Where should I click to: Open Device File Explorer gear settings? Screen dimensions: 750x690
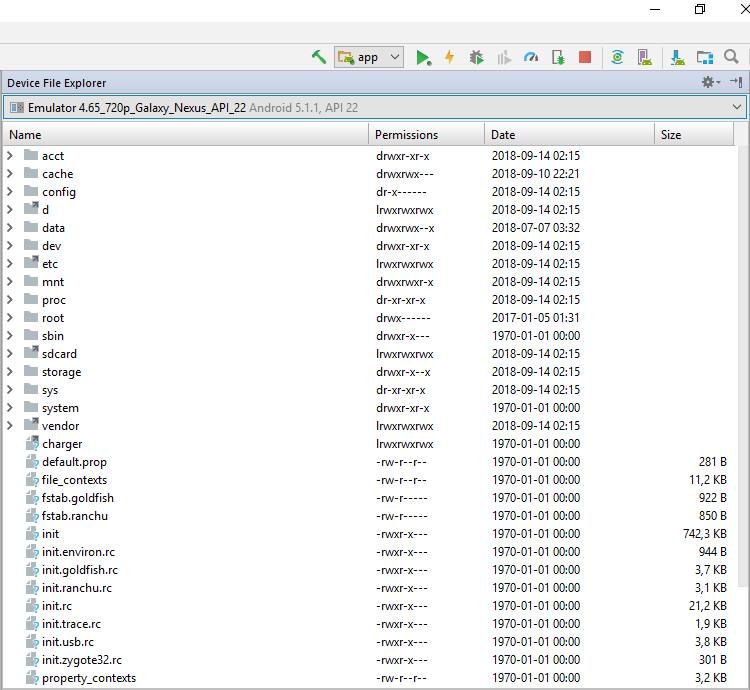[x=710, y=83]
